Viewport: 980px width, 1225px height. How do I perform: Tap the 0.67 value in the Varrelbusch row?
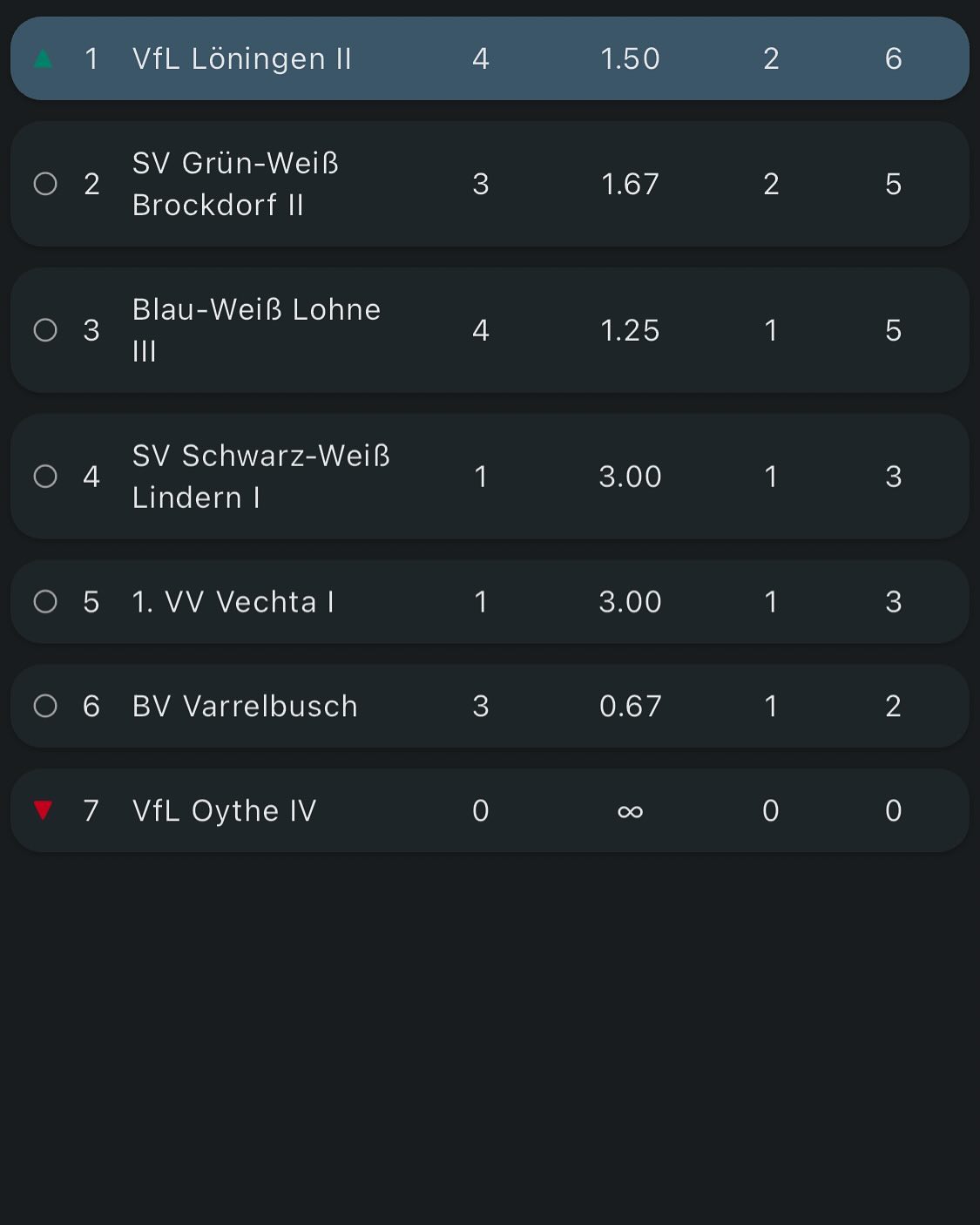(x=630, y=706)
